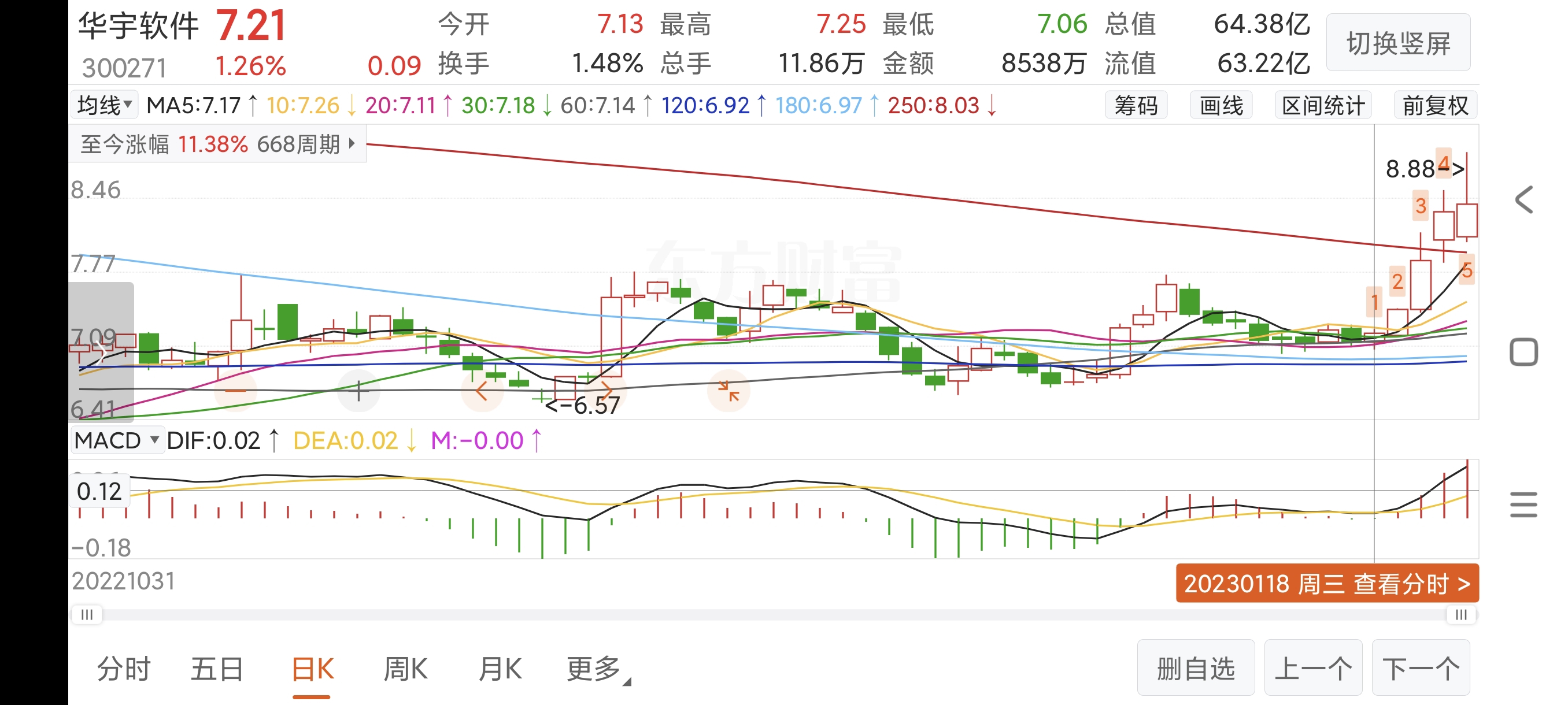Toggle 筹码 chip distribution view
The width and height of the screenshot is (1568, 705).
click(x=1136, y=106)
